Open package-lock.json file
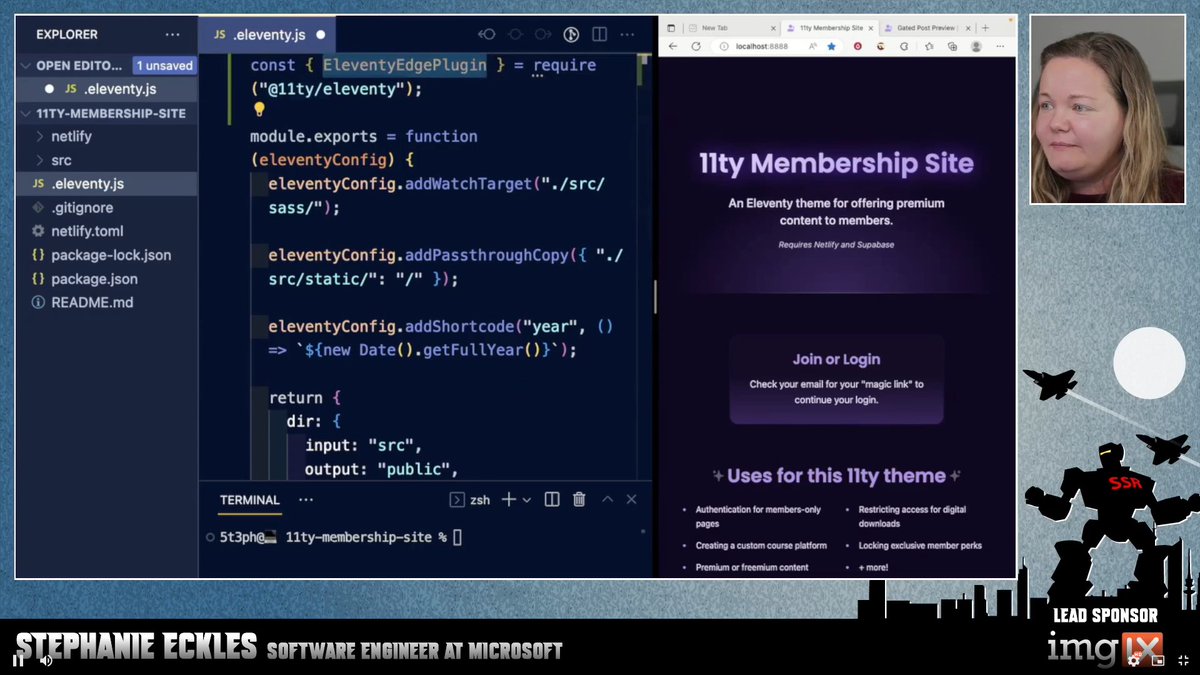The height and width of the screenshot is (675, 1200). coord(106,255)
